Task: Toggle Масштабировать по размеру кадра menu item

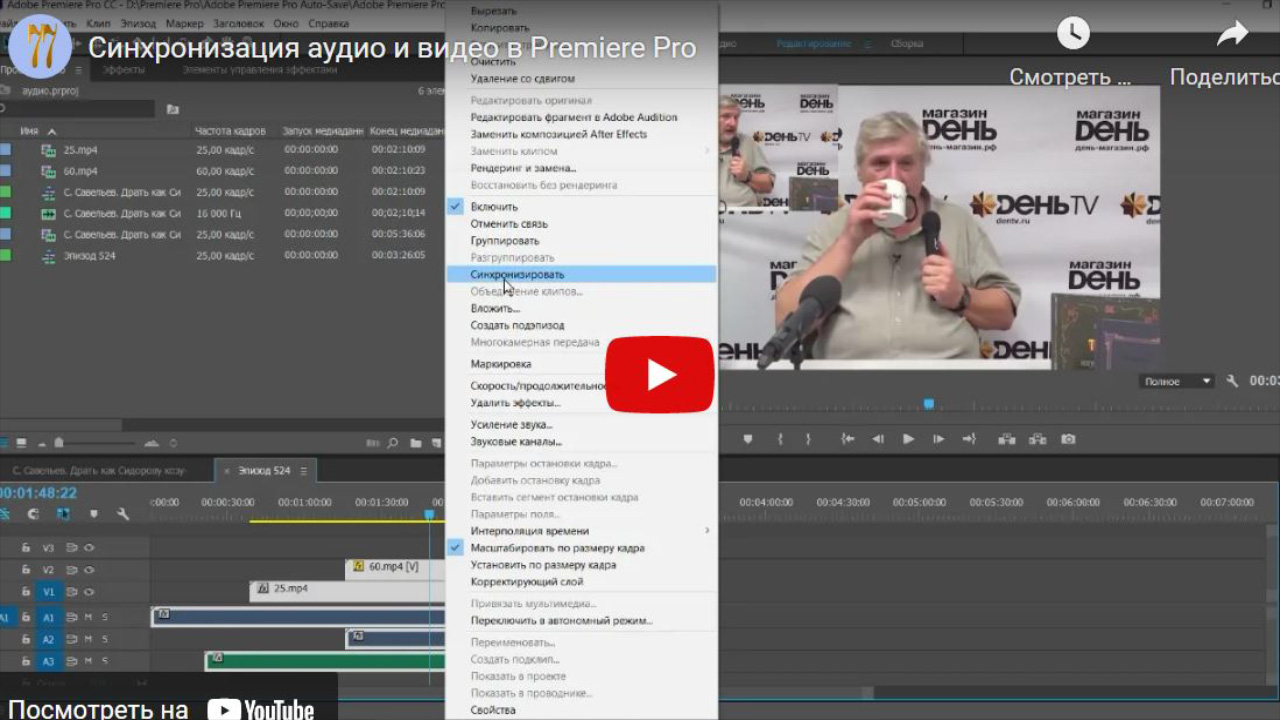Action: (580, 548)
